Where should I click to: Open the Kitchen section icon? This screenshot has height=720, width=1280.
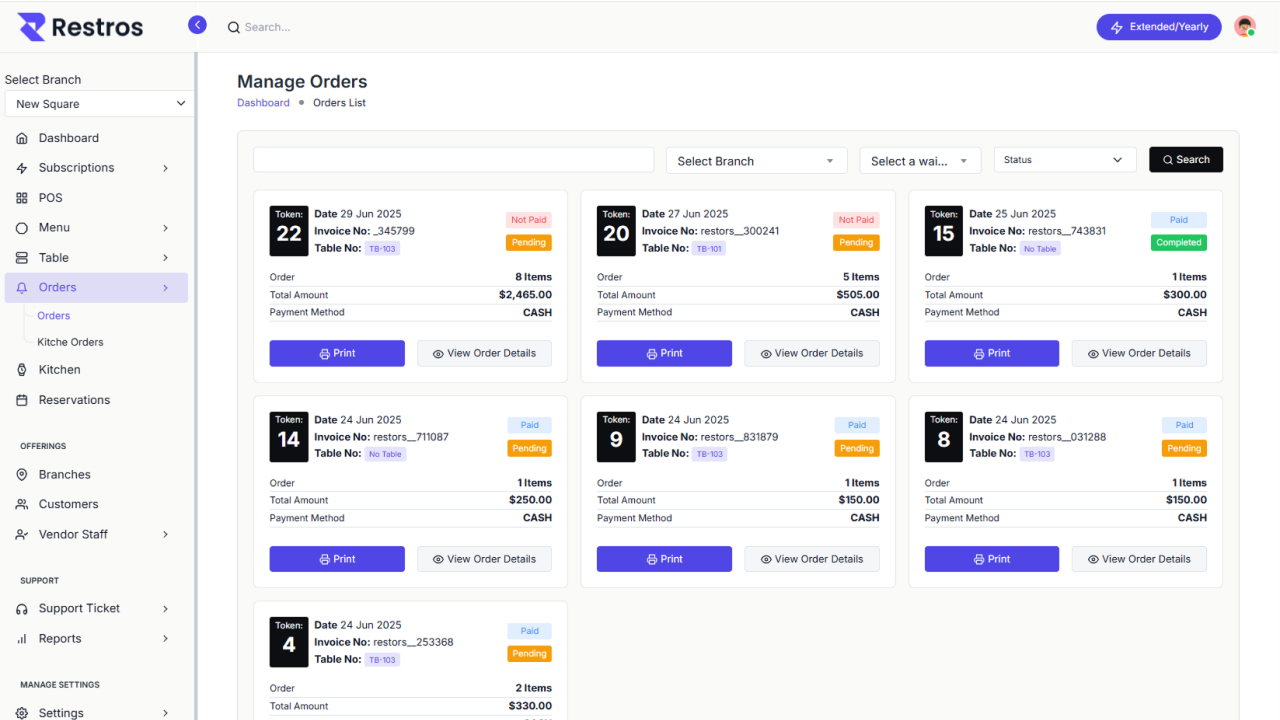pyautogui.click(x=22, y=369)
